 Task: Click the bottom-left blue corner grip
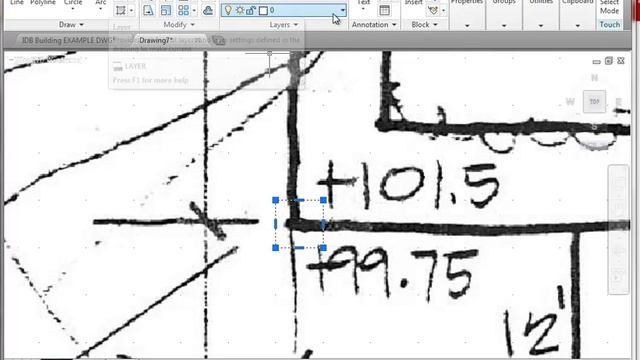point(276,247)
